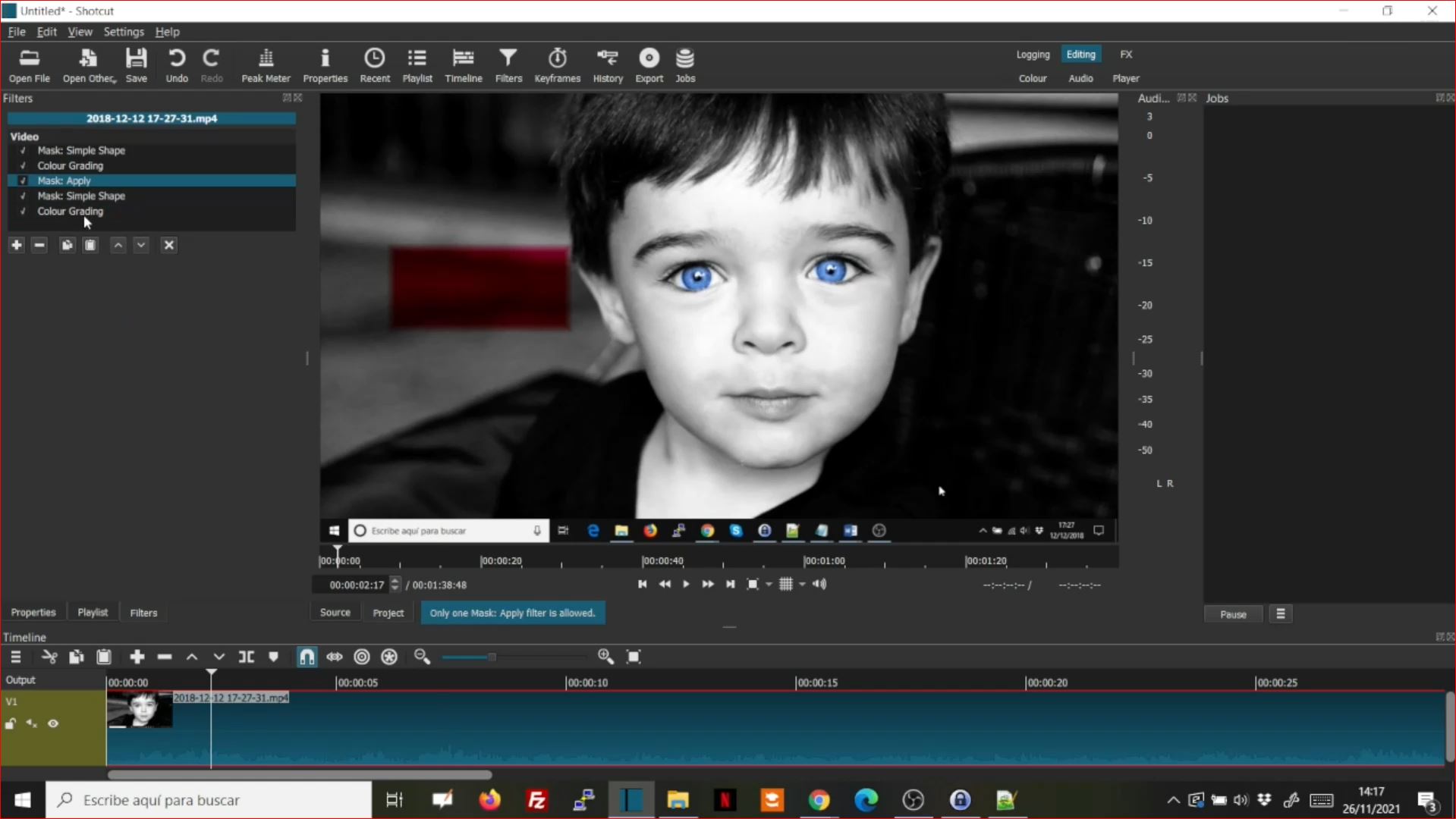Image resolution: width=1456 pixels, height=819 pixels.
Task: Expand the grid options dropdown in player
Action: click(x=802, y=585)
